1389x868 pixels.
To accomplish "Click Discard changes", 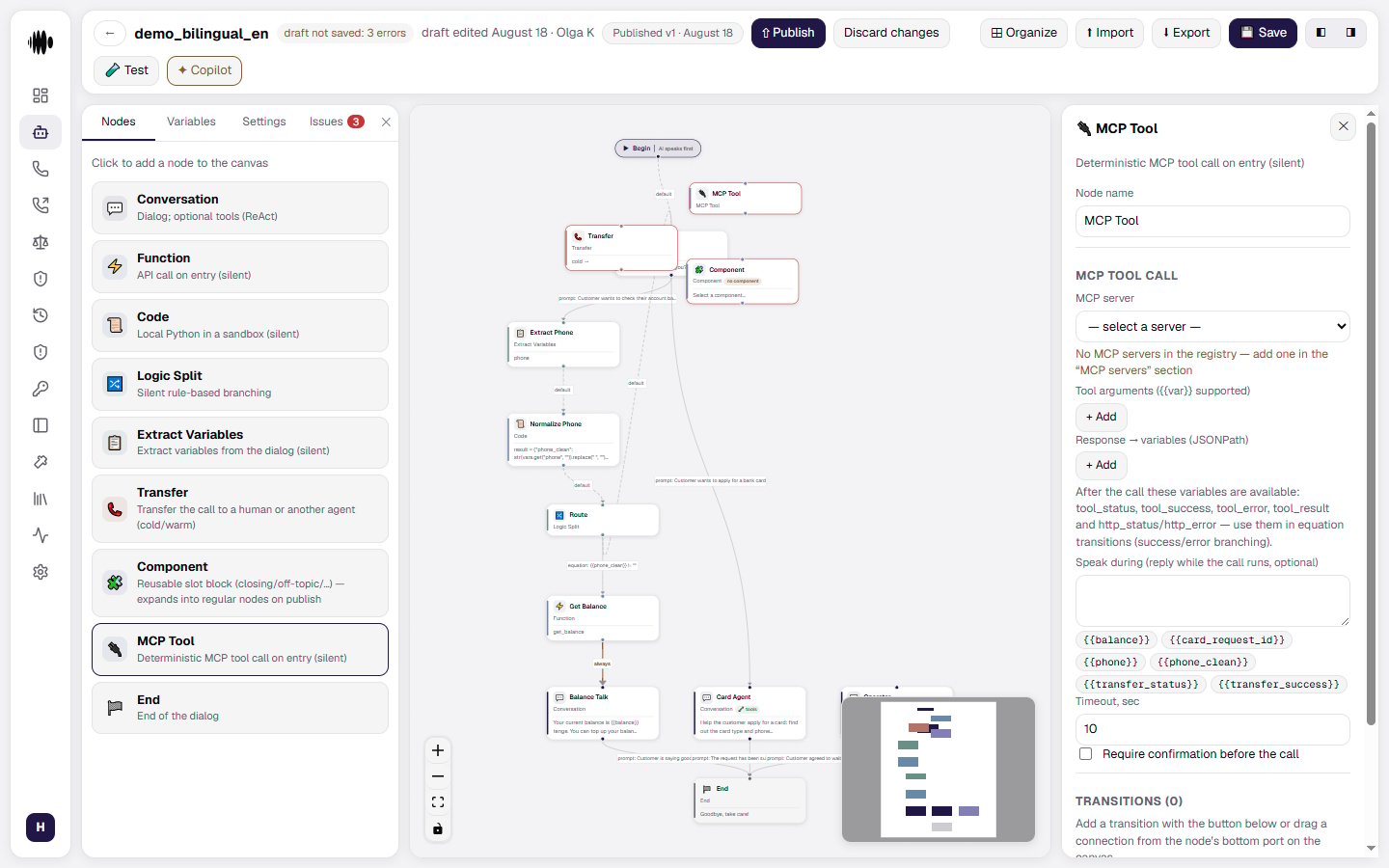I will tap(891, 33).
